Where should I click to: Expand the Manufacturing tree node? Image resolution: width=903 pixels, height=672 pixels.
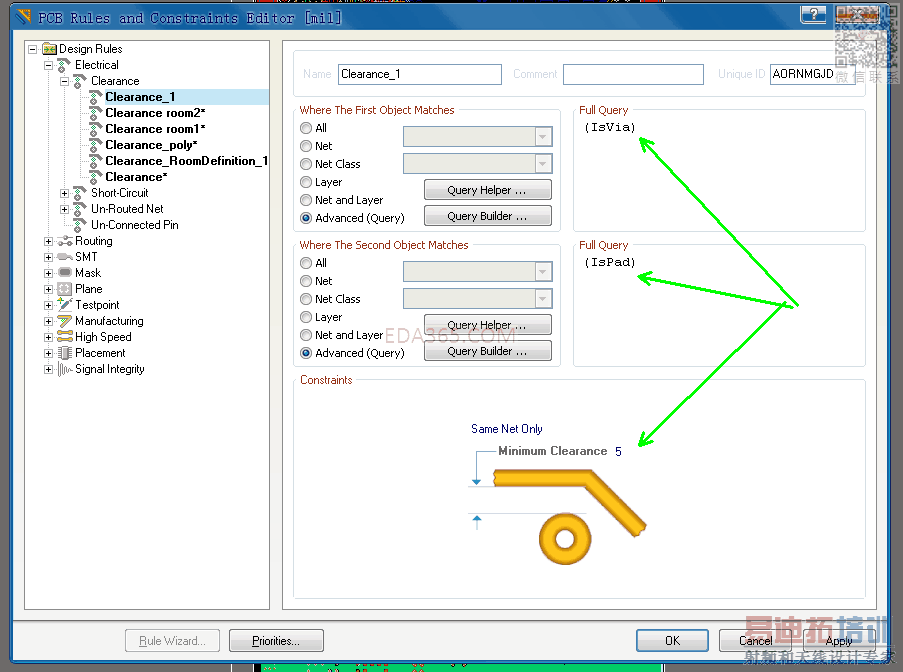click(48, 321)
